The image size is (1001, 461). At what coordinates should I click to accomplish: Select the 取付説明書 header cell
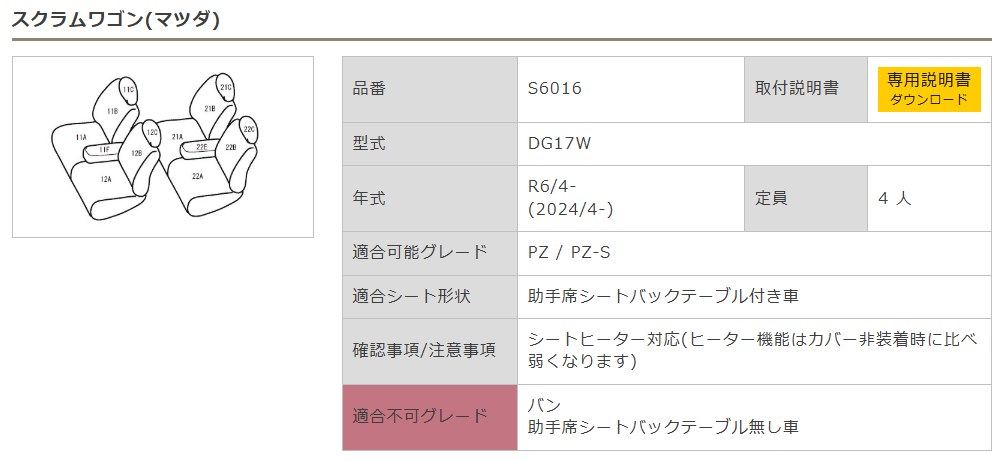tap(797, 89)
